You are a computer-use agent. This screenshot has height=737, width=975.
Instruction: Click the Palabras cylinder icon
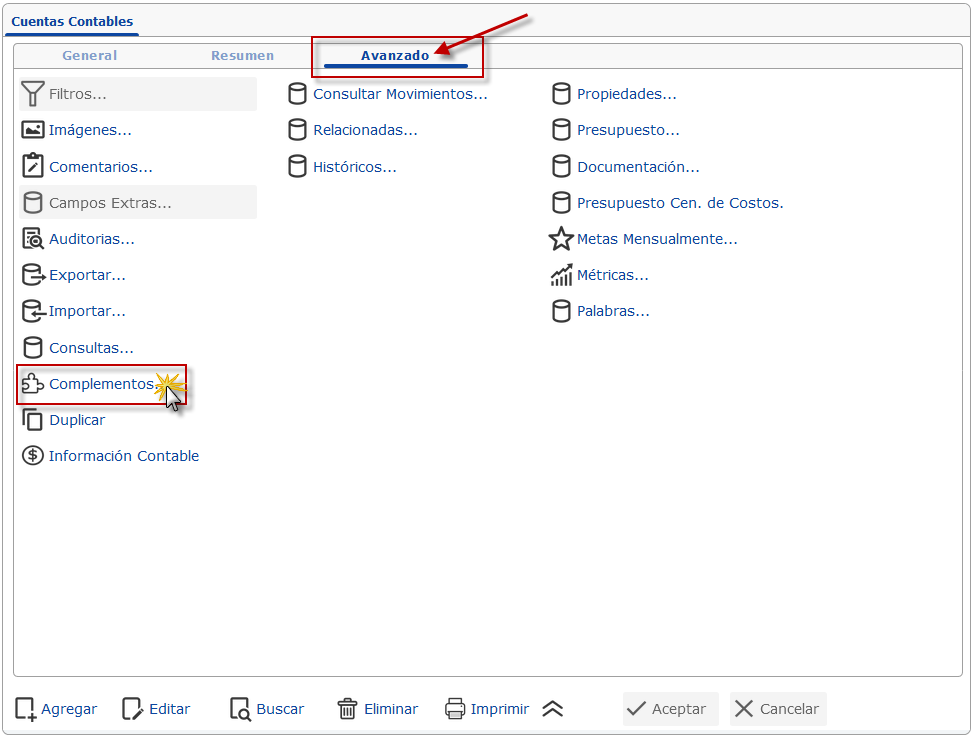(561, 311)
